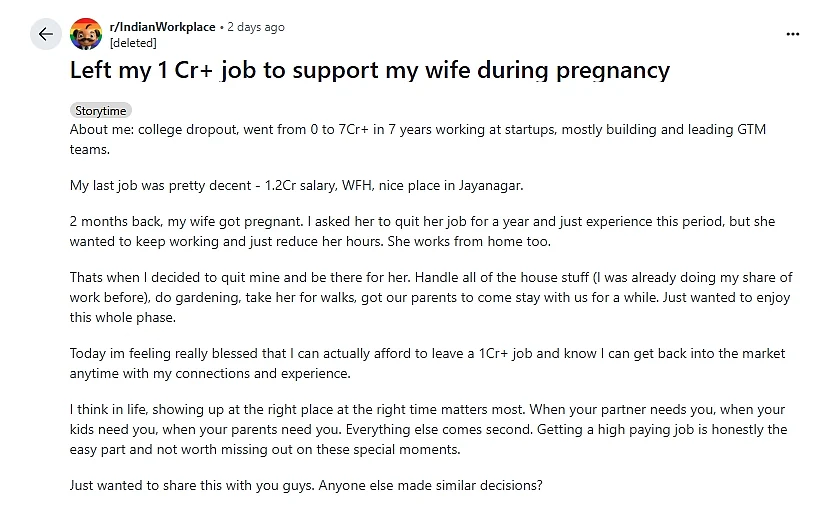Click the 'About me: college dropout' paragraph

pos(418,139)
